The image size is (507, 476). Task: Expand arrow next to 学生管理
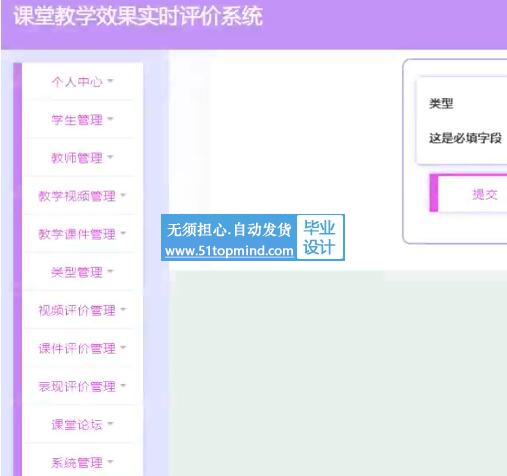pos(110,118)
